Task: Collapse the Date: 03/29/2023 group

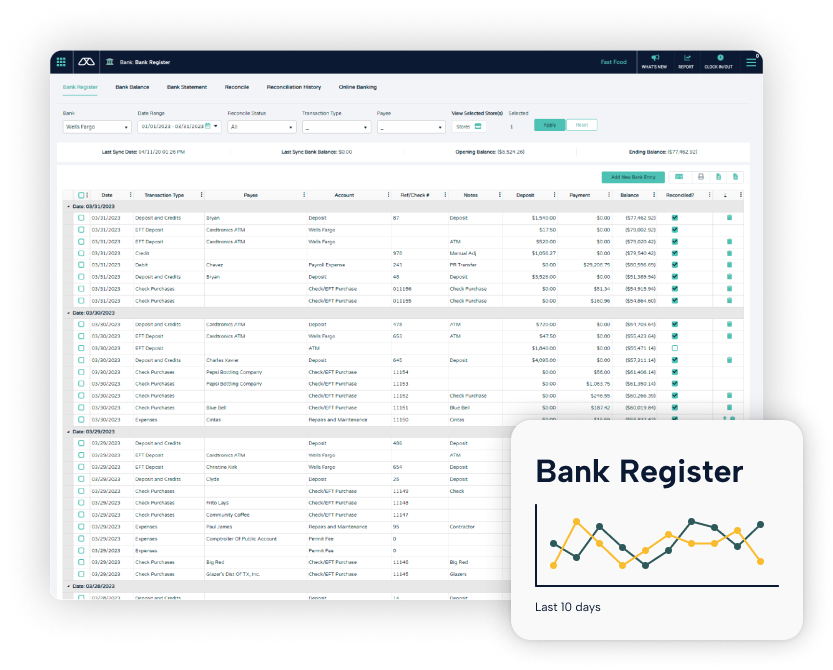Action: tap(69, 432)
